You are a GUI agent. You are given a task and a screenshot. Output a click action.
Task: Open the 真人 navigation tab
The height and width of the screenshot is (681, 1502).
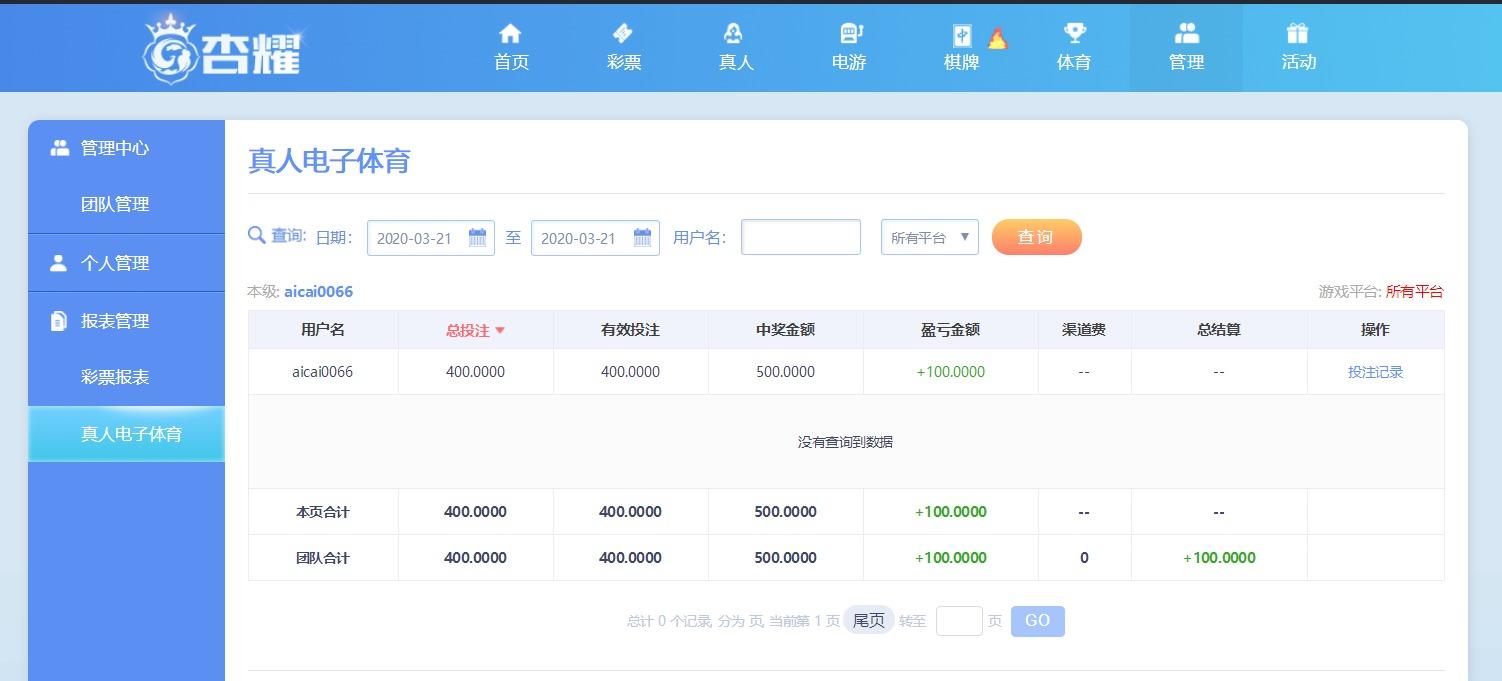[x=735, y=47]
